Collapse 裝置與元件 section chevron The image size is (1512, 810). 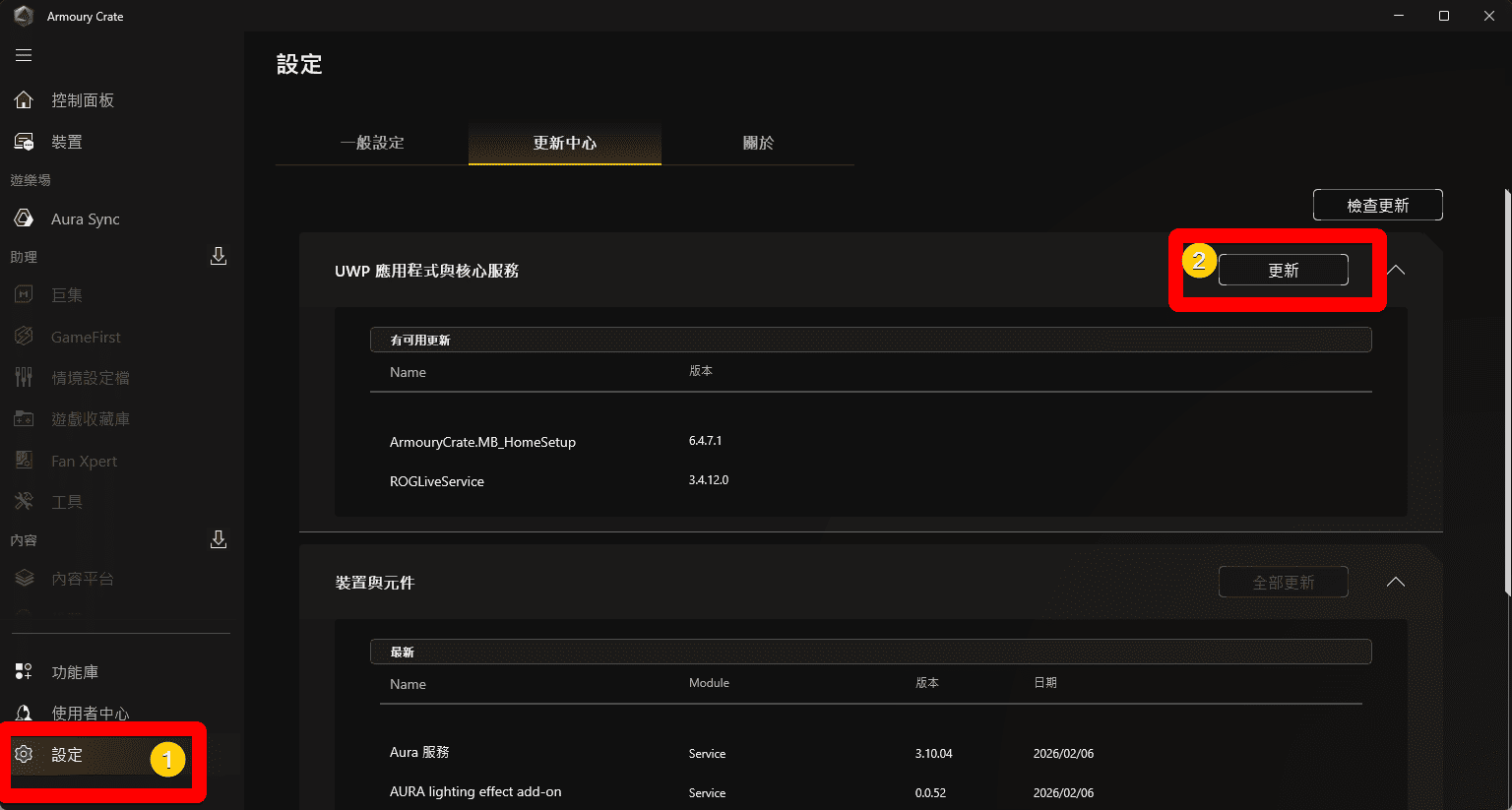1396,582
